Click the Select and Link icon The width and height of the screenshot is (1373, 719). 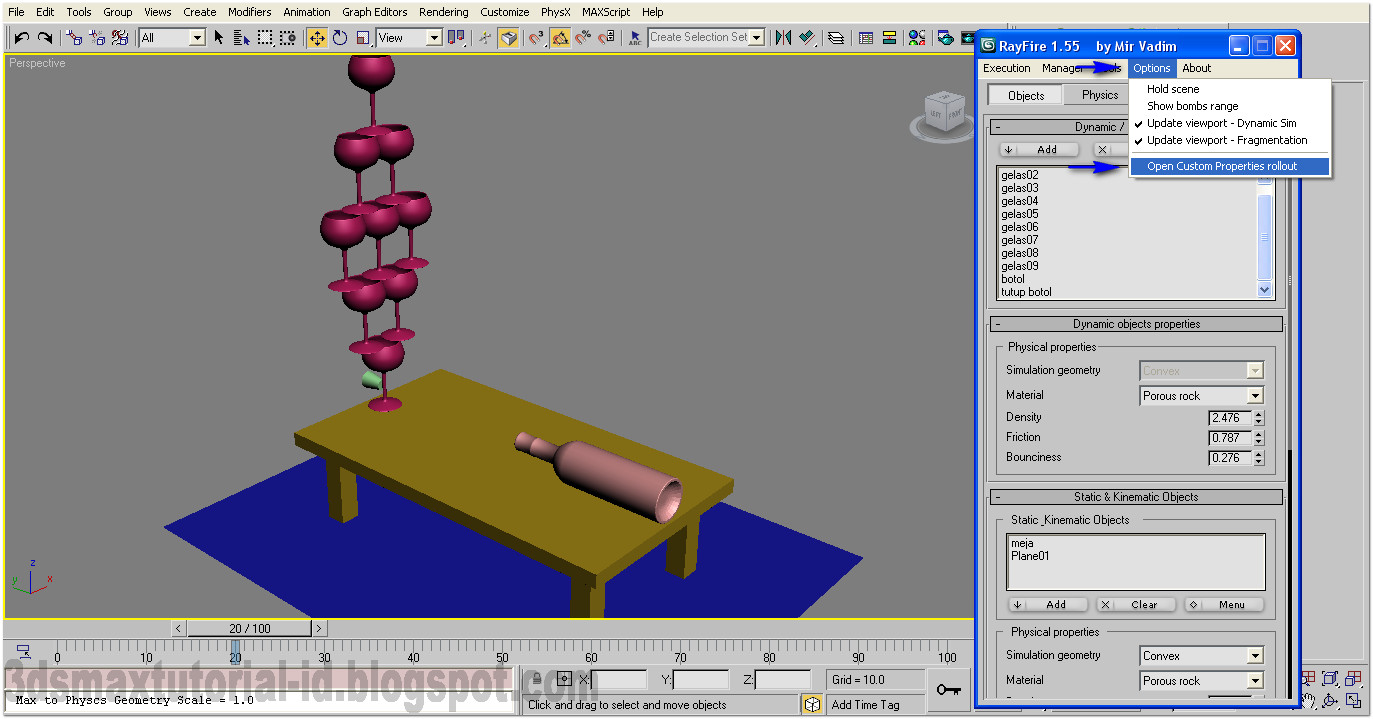click(75, 38)
